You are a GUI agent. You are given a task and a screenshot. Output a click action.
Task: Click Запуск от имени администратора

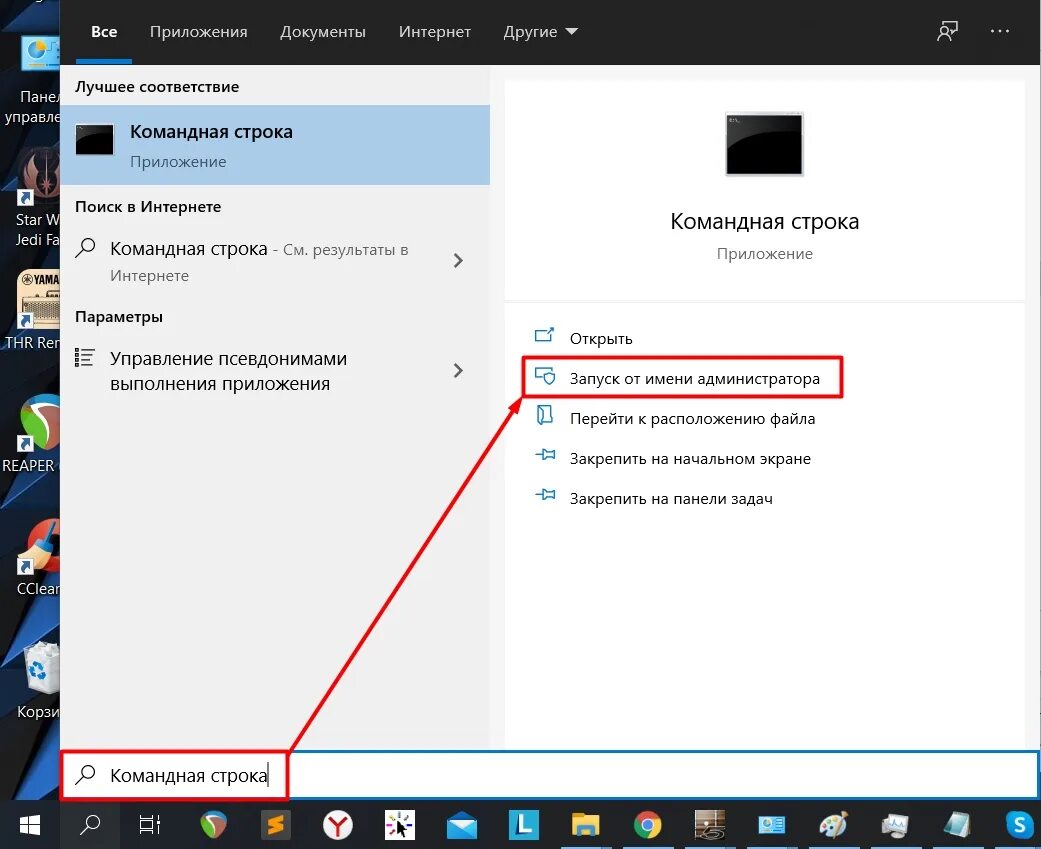point(694,378)
